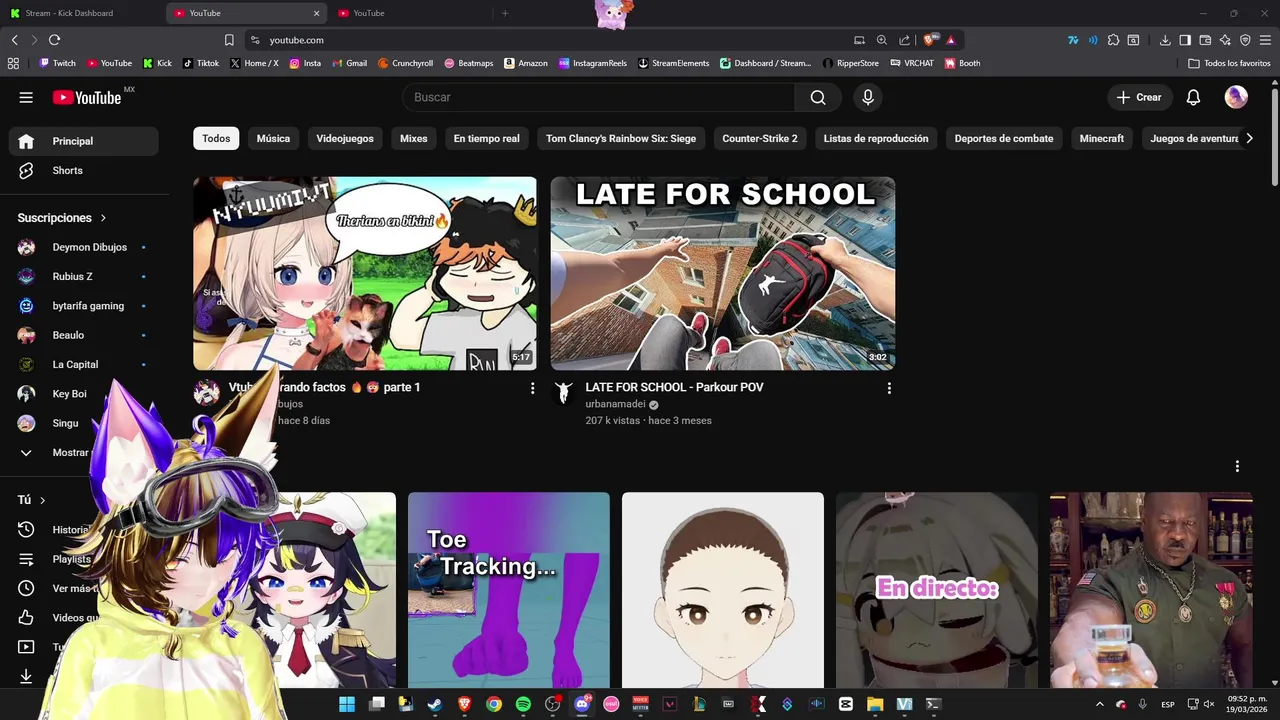This screenshot has height=720, width=1280.
Task: Open options menu for Vtuber factos video
Action: [x=532, y=388]
